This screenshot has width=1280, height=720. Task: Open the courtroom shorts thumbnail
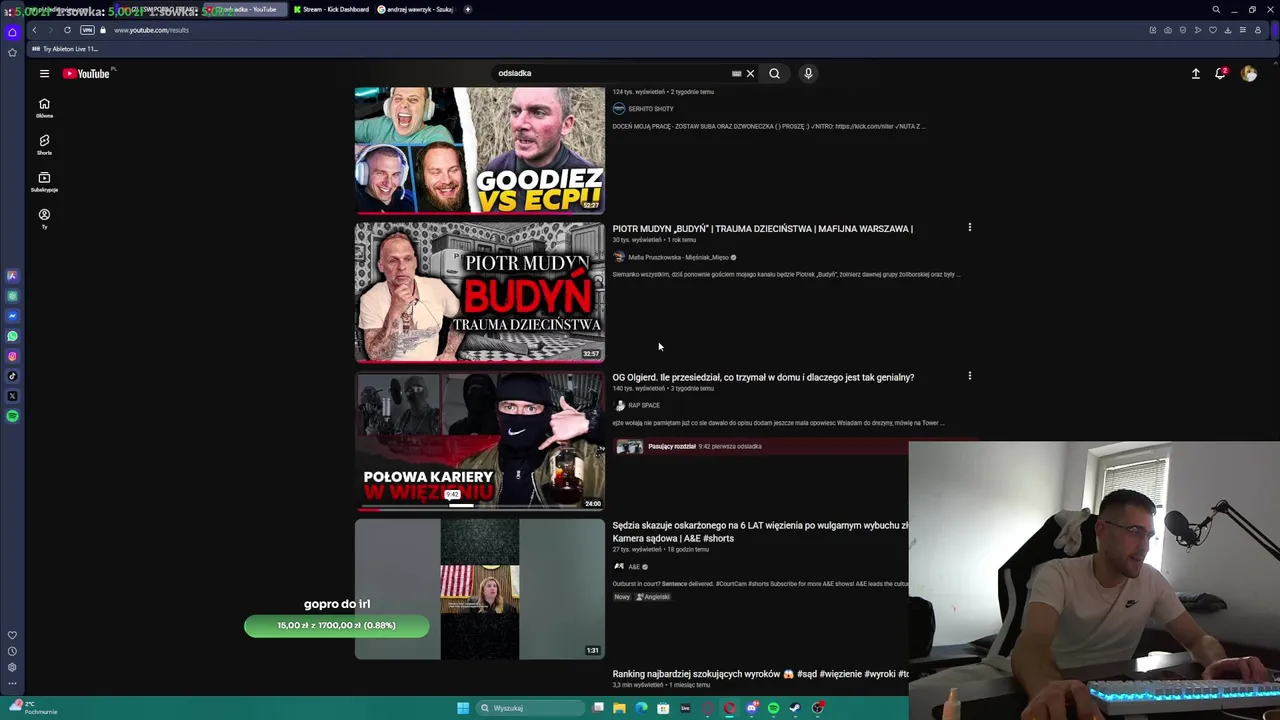[x=480, y=589]
